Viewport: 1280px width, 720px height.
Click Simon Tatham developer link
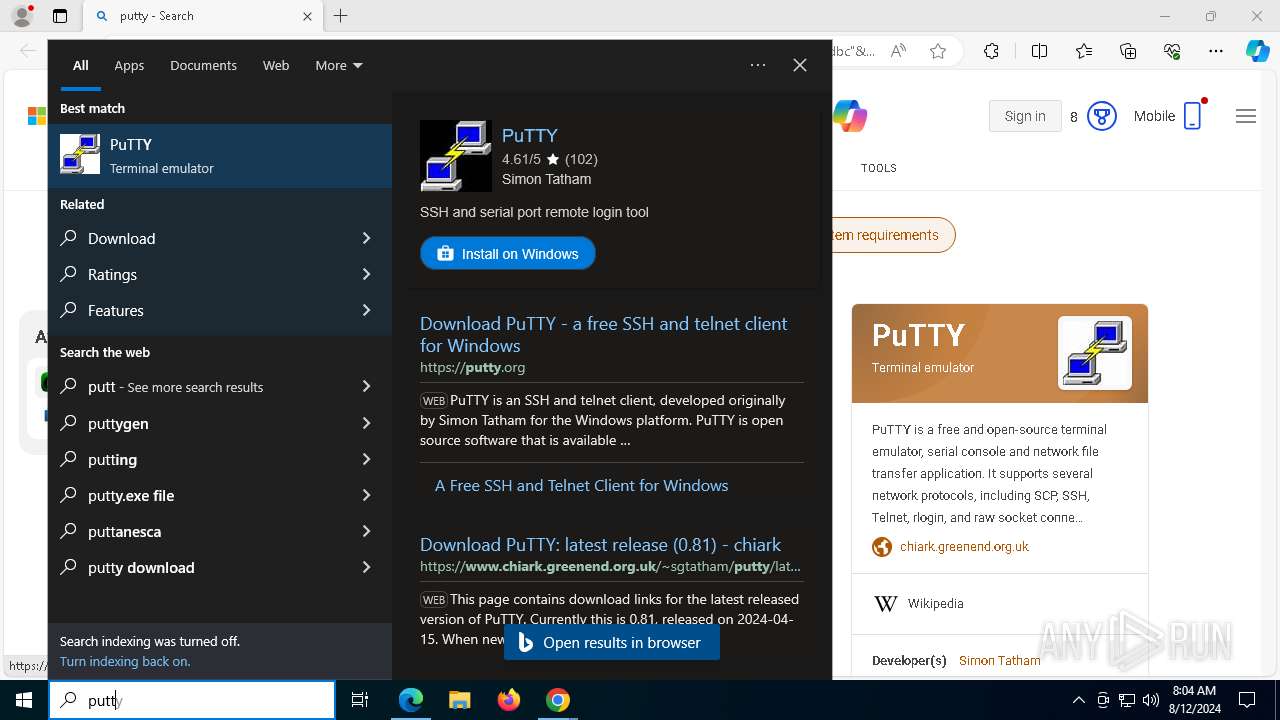[x=1000, y=661]
